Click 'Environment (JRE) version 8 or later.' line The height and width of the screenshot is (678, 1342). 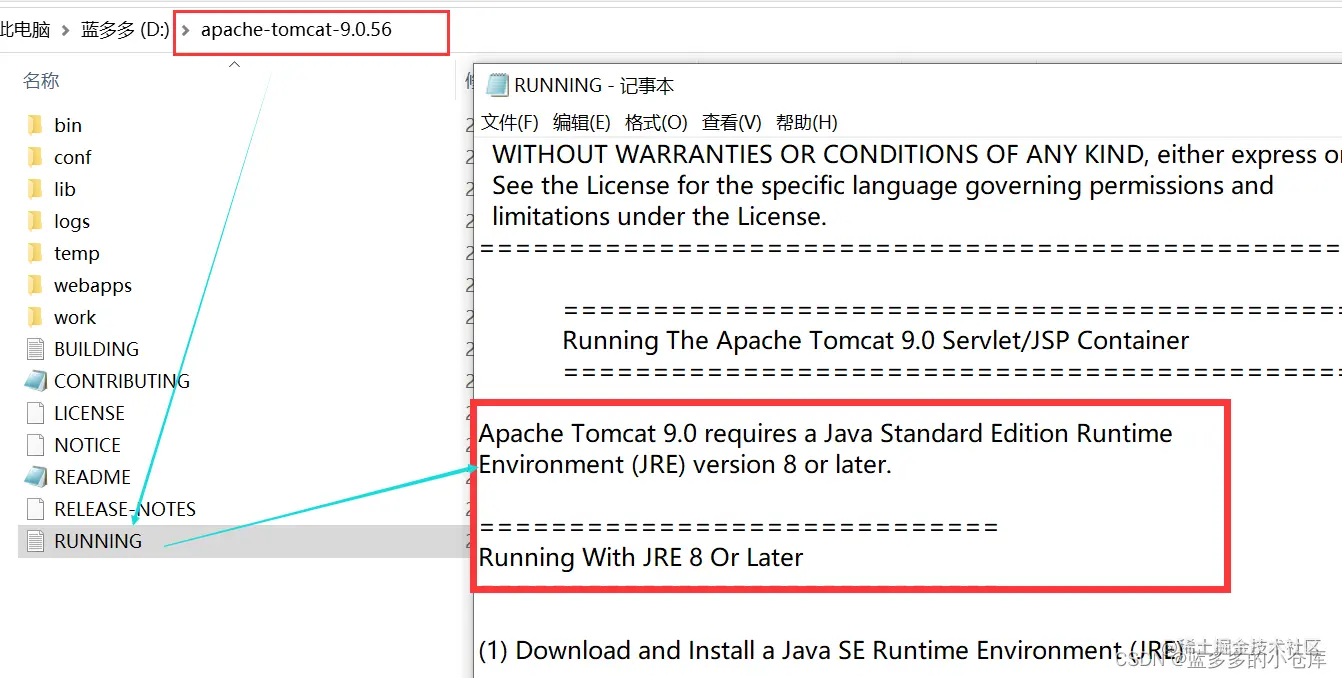pos(685,464)
